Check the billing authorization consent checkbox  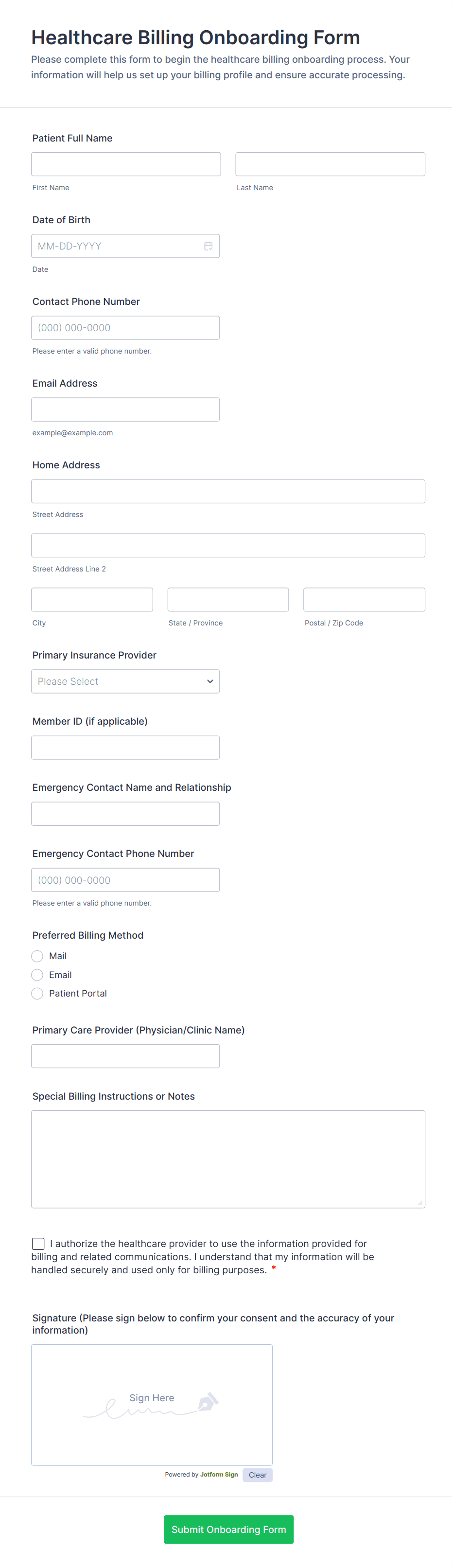38,1243
